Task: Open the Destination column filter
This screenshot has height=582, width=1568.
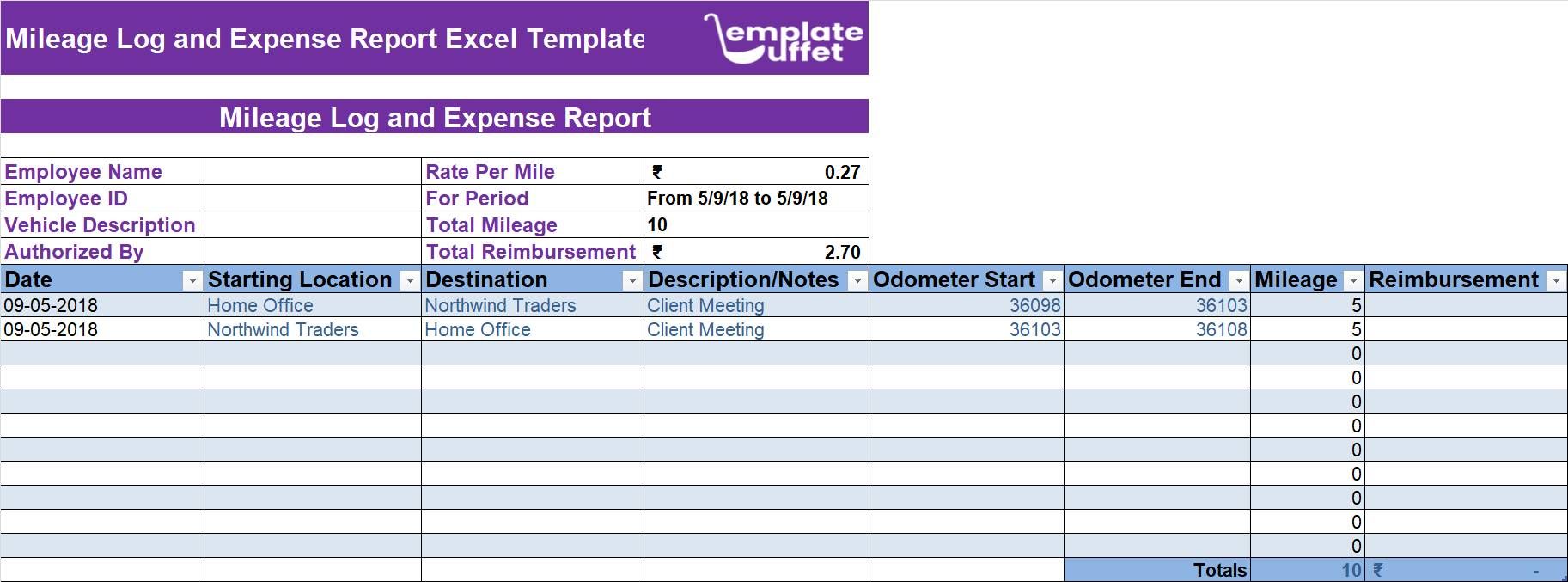Action: click(x=632, y=279)
